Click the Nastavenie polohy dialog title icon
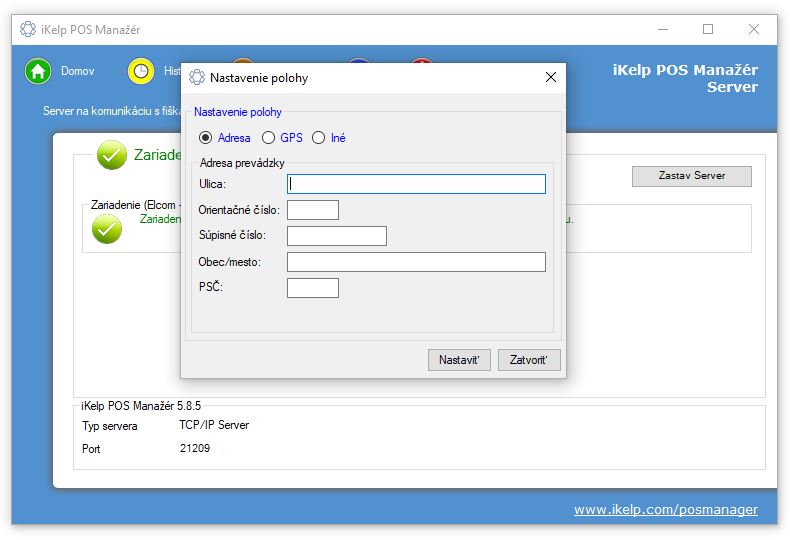790x540 pixels. pyautogui.click(x=197, y=78)
